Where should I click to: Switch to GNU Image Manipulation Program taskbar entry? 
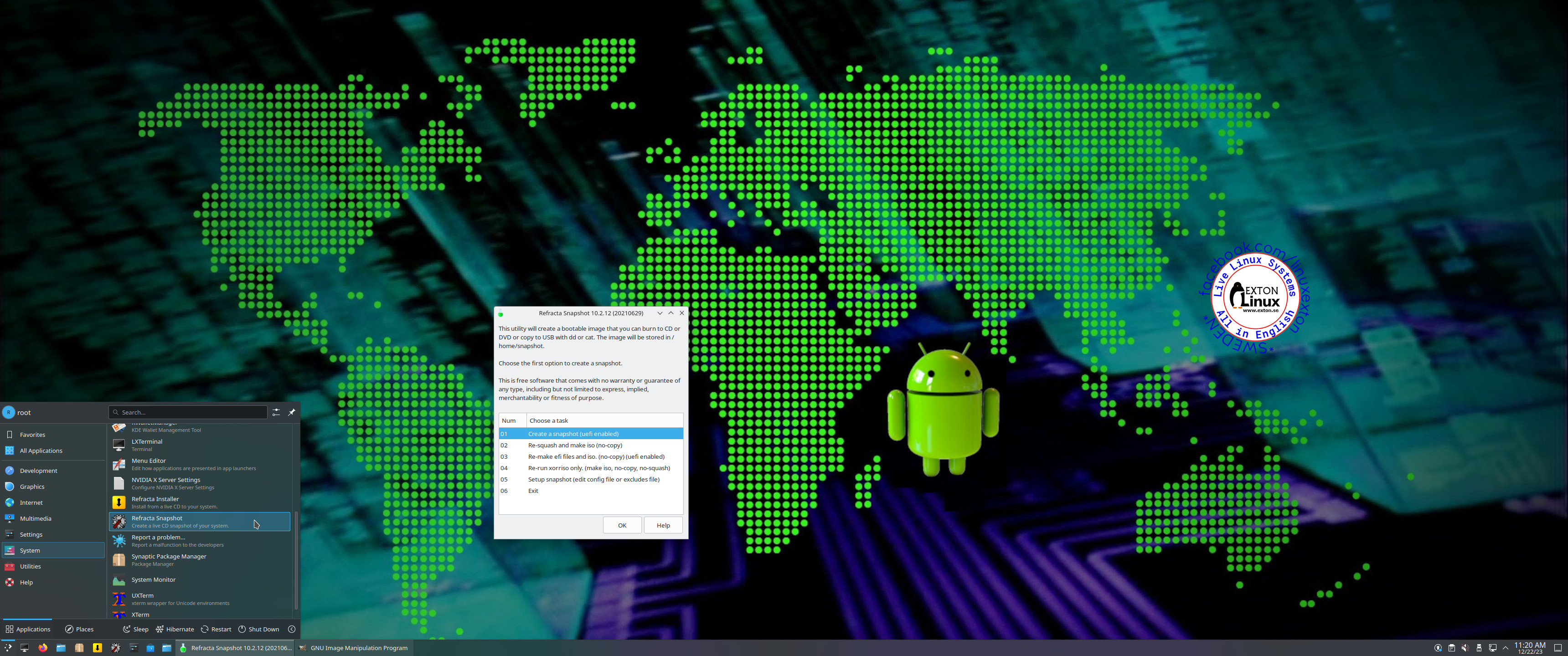pos(354,647)
